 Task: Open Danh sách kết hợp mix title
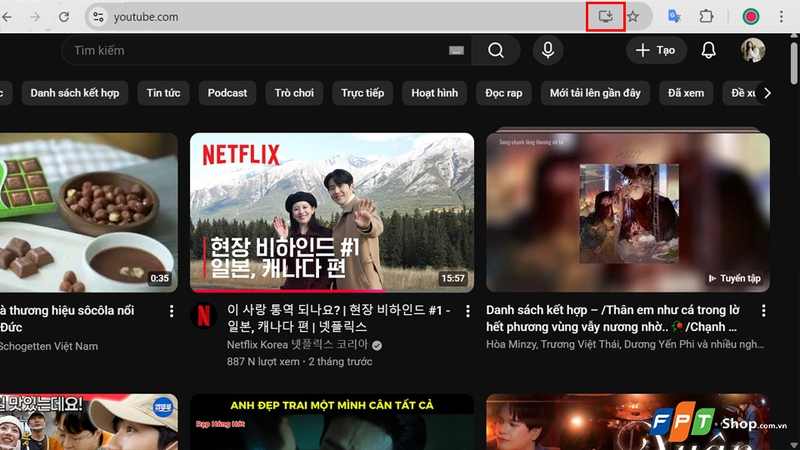click(x=613, y=318)
